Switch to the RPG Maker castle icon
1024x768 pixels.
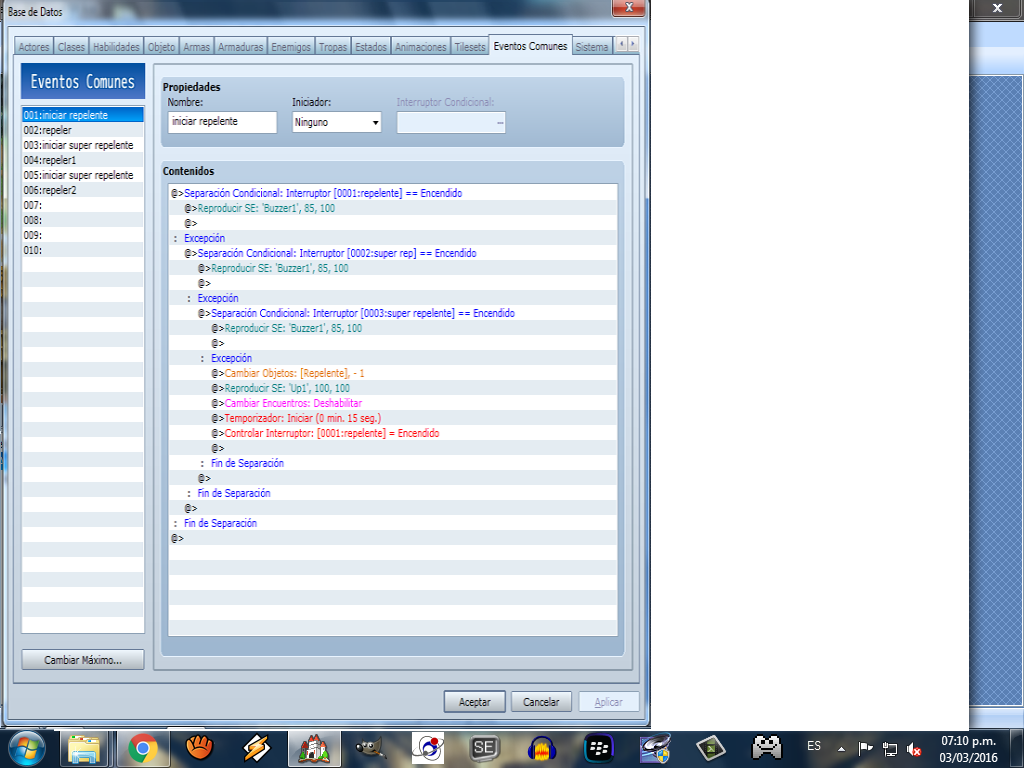tap(314, 749)
